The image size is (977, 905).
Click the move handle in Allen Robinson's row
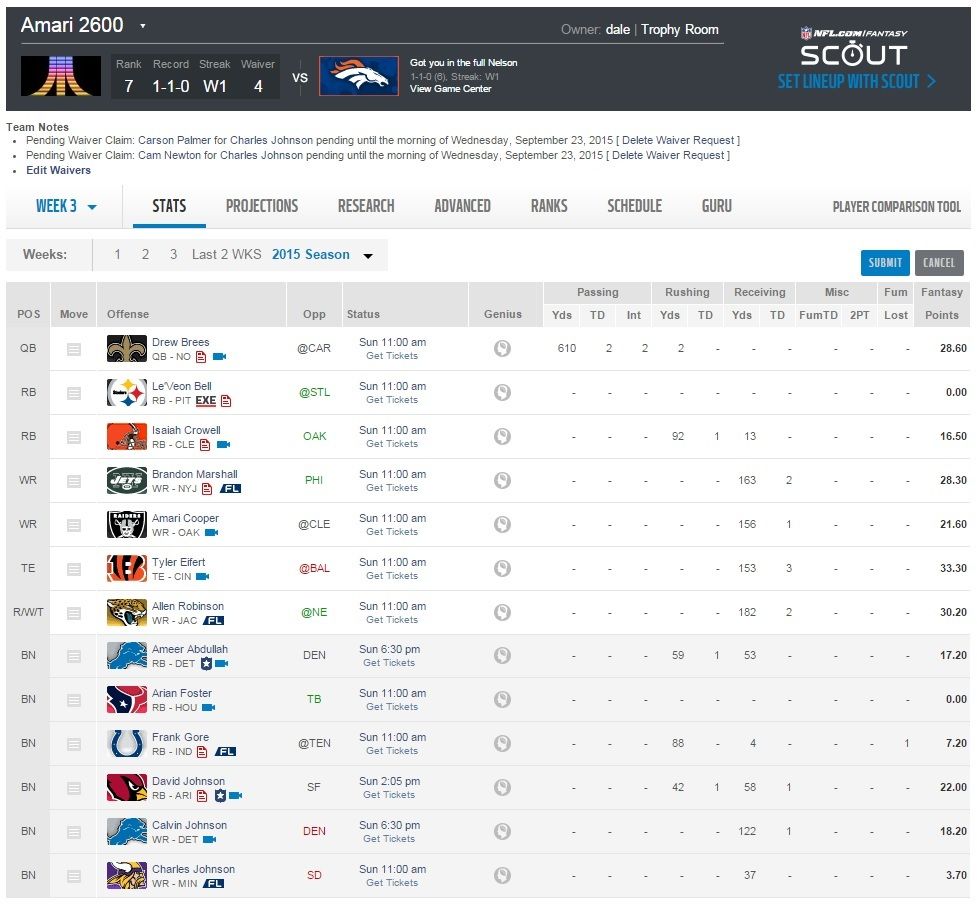coord(74,614)
